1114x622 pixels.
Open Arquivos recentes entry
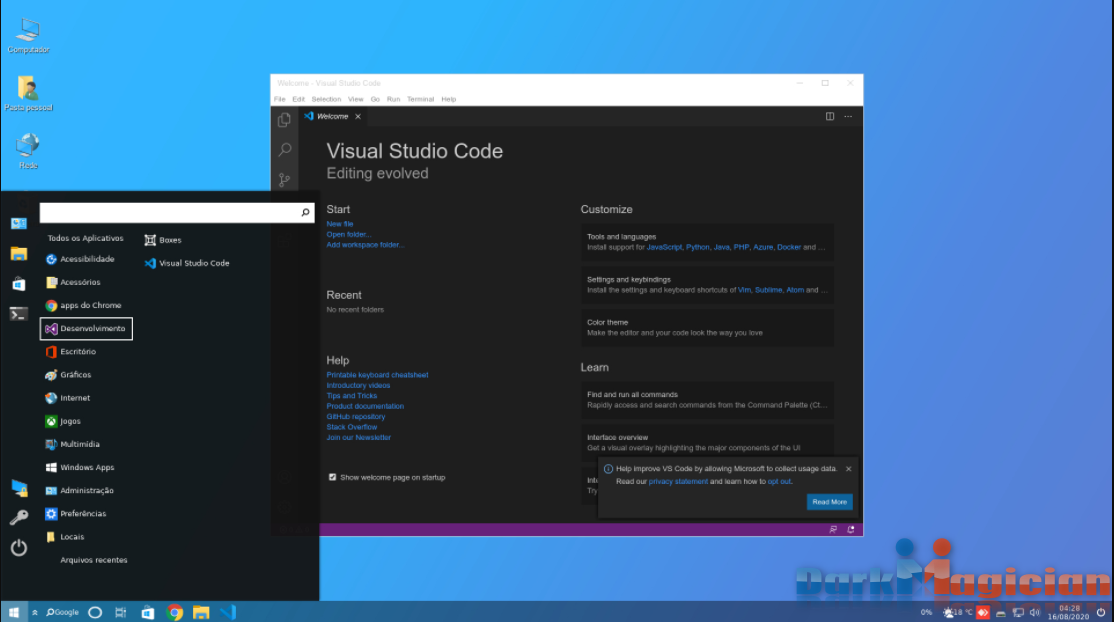click(x=94, y=560)
